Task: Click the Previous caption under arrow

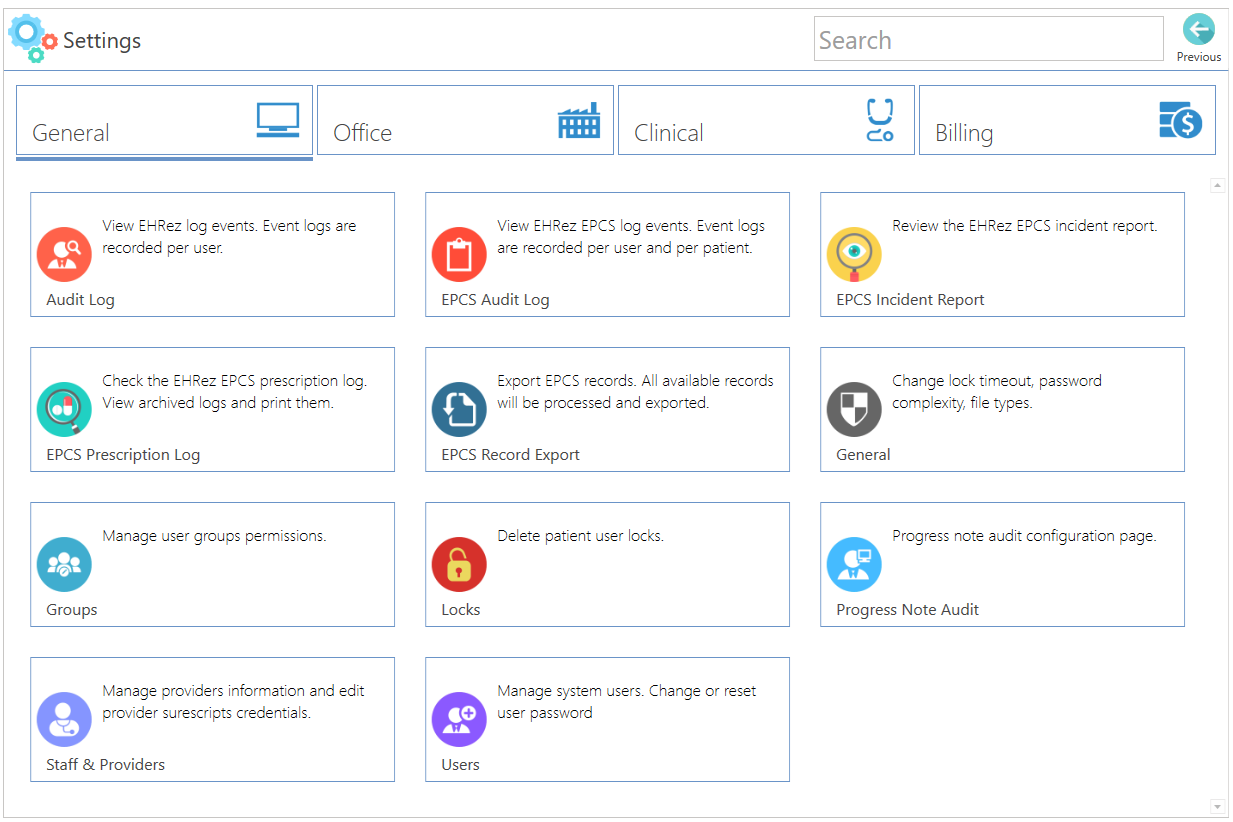Action: [x=1198, y=57]
